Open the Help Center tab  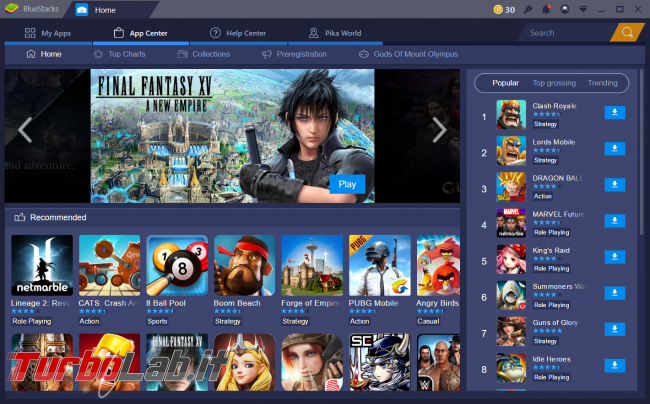pyautogui.click(x=238, y=33)
